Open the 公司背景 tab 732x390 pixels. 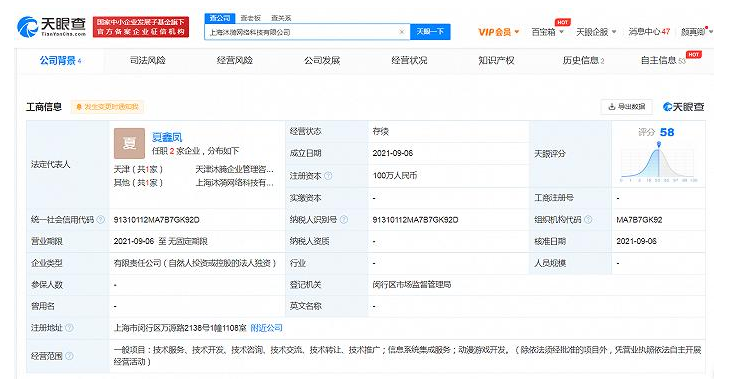pyautogui.click(x=60, y=61)
